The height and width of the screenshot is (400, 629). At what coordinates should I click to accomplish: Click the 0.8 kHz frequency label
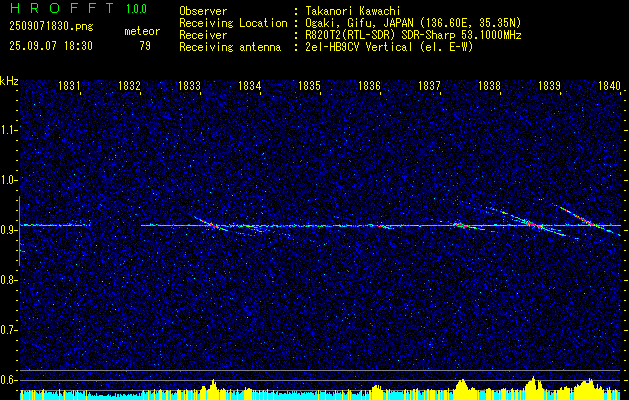(x=8, y=280)
